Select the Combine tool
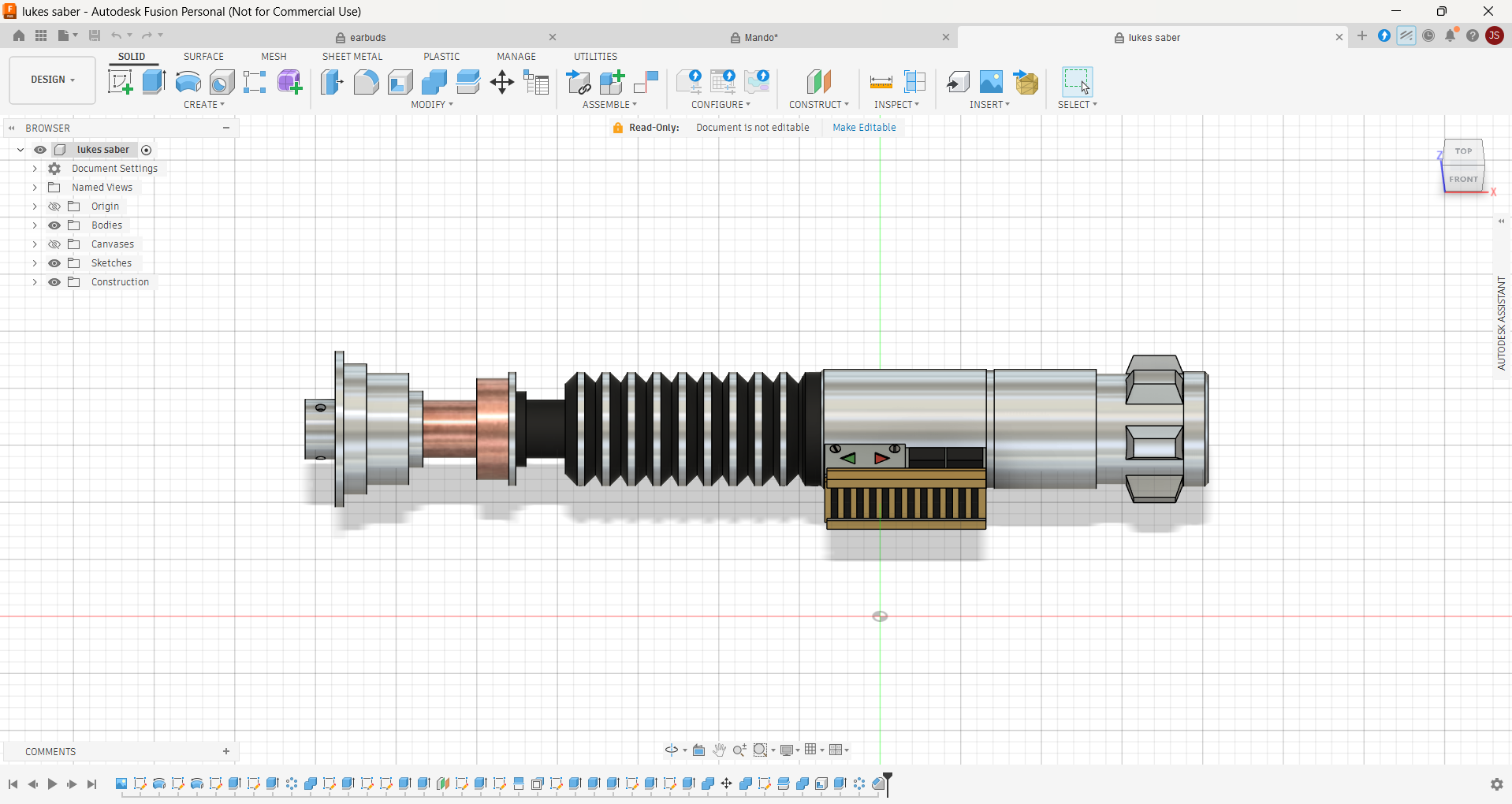 tap(434, 82)
